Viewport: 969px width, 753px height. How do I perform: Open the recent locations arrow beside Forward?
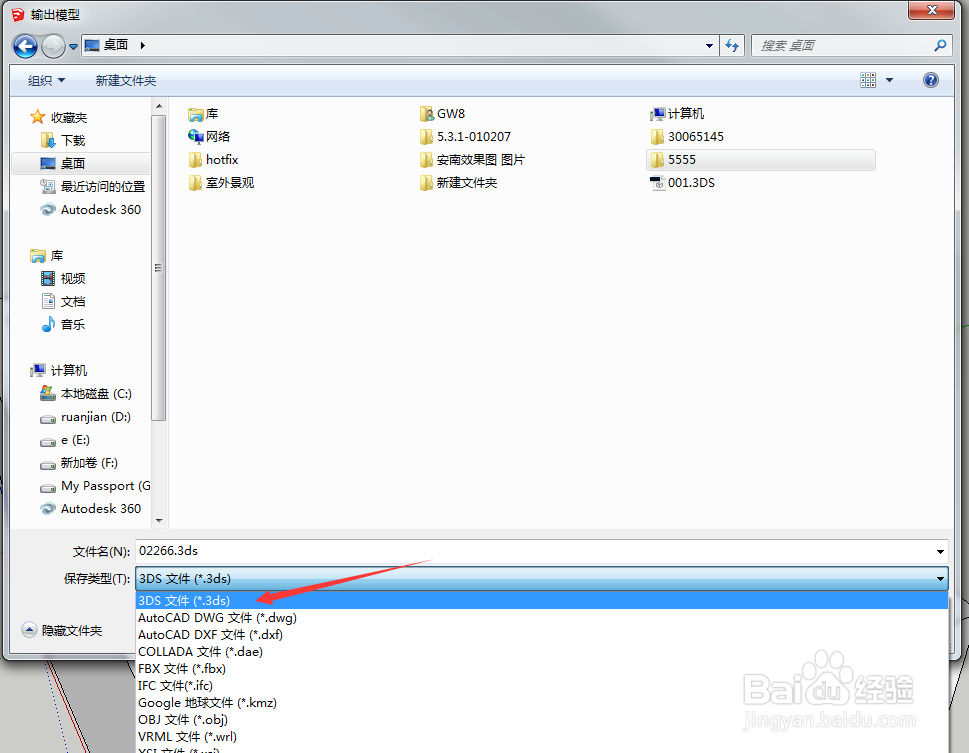(x=73, y=46)
